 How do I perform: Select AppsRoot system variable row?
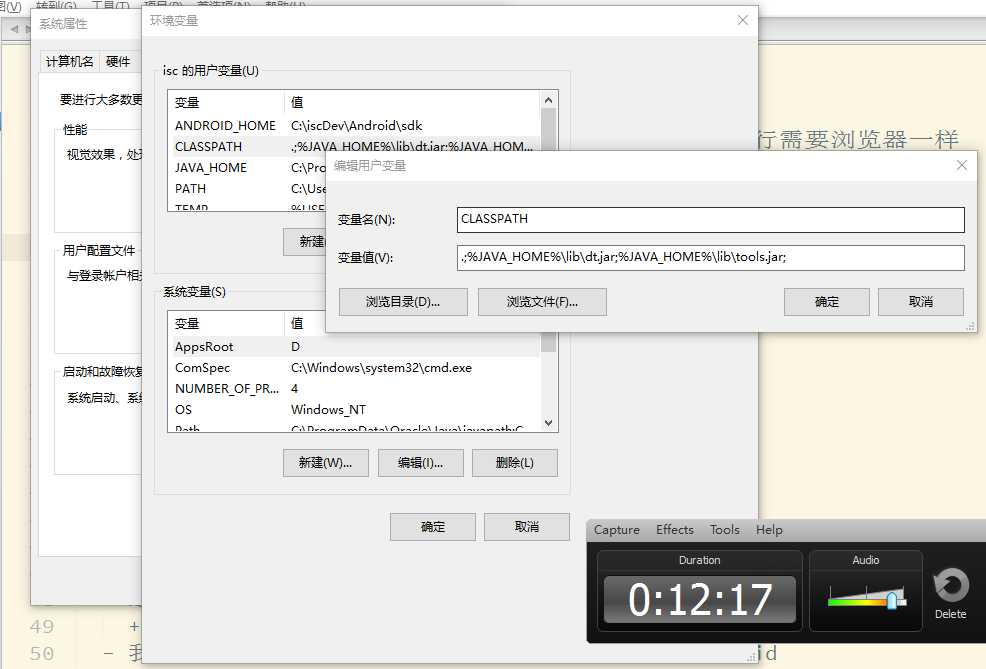(x=355, y=346)
